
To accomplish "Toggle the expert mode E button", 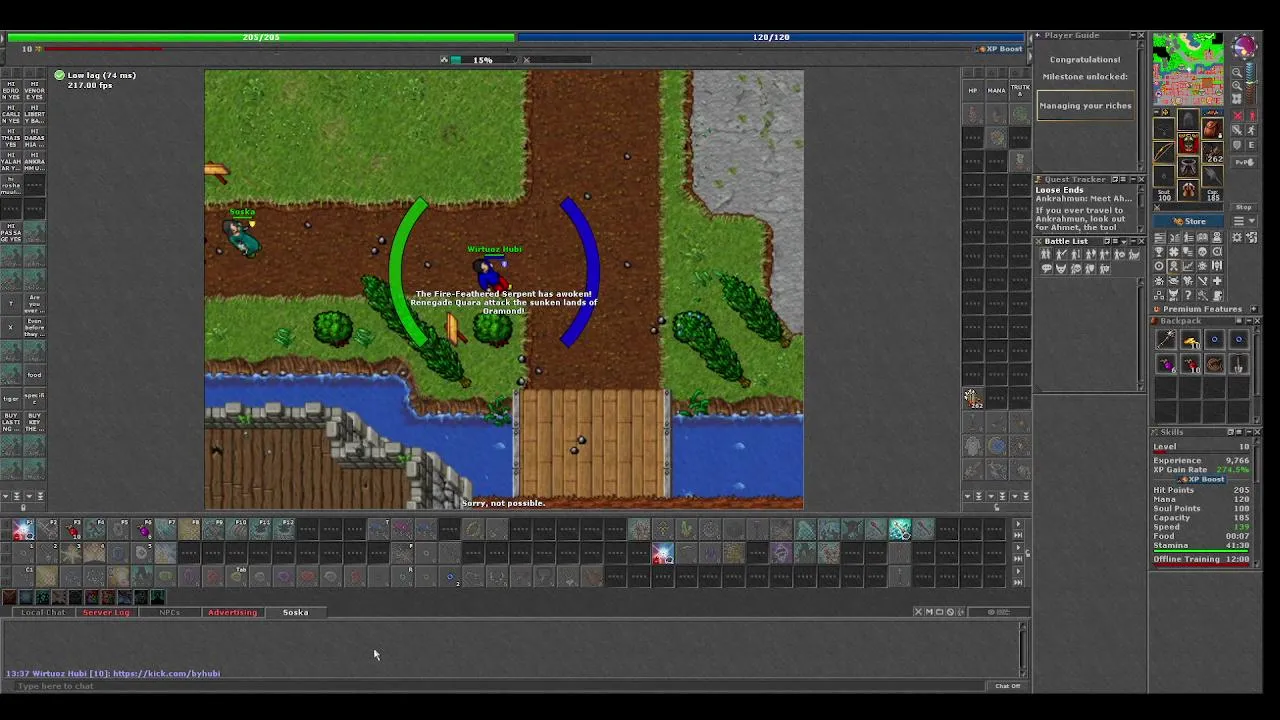I will pos(1251,145).
